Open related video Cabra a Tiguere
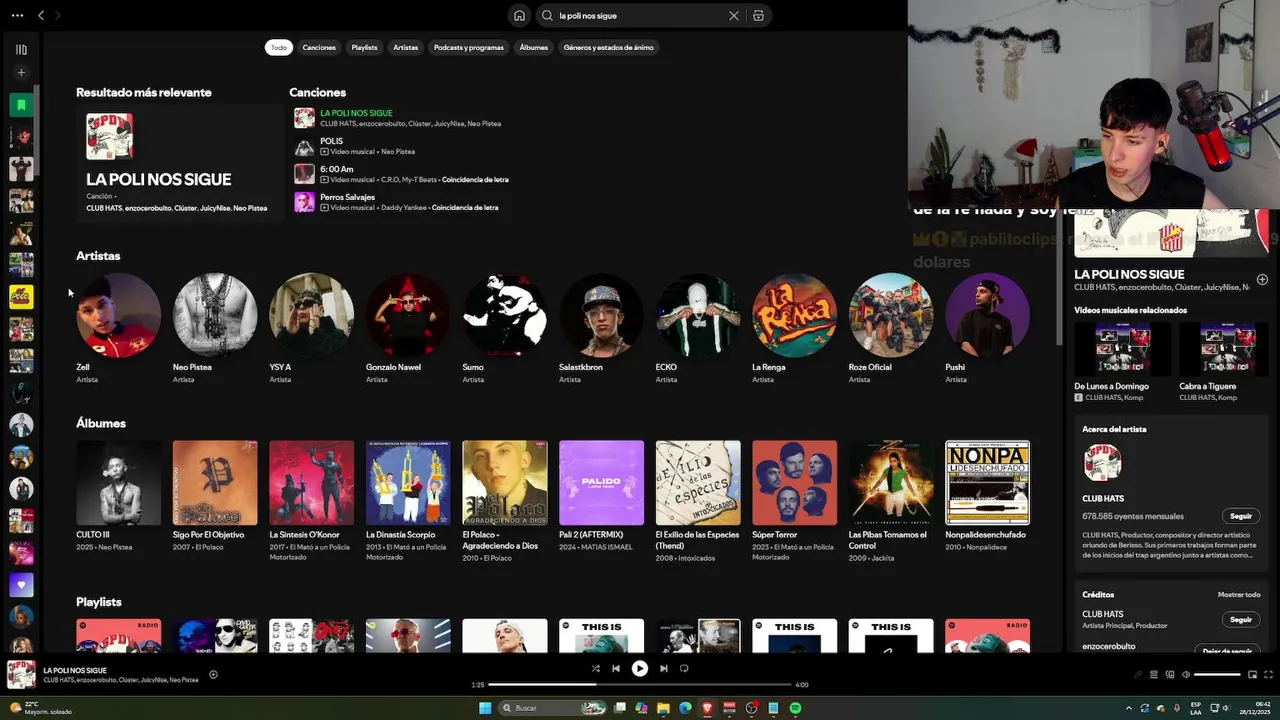 (1225, 348)
